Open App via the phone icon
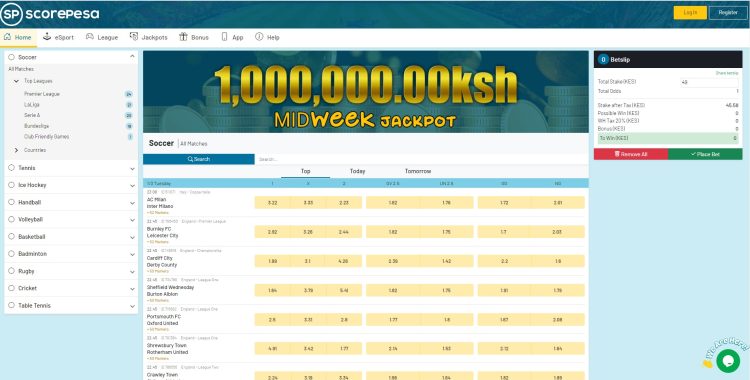 [224, 37]
